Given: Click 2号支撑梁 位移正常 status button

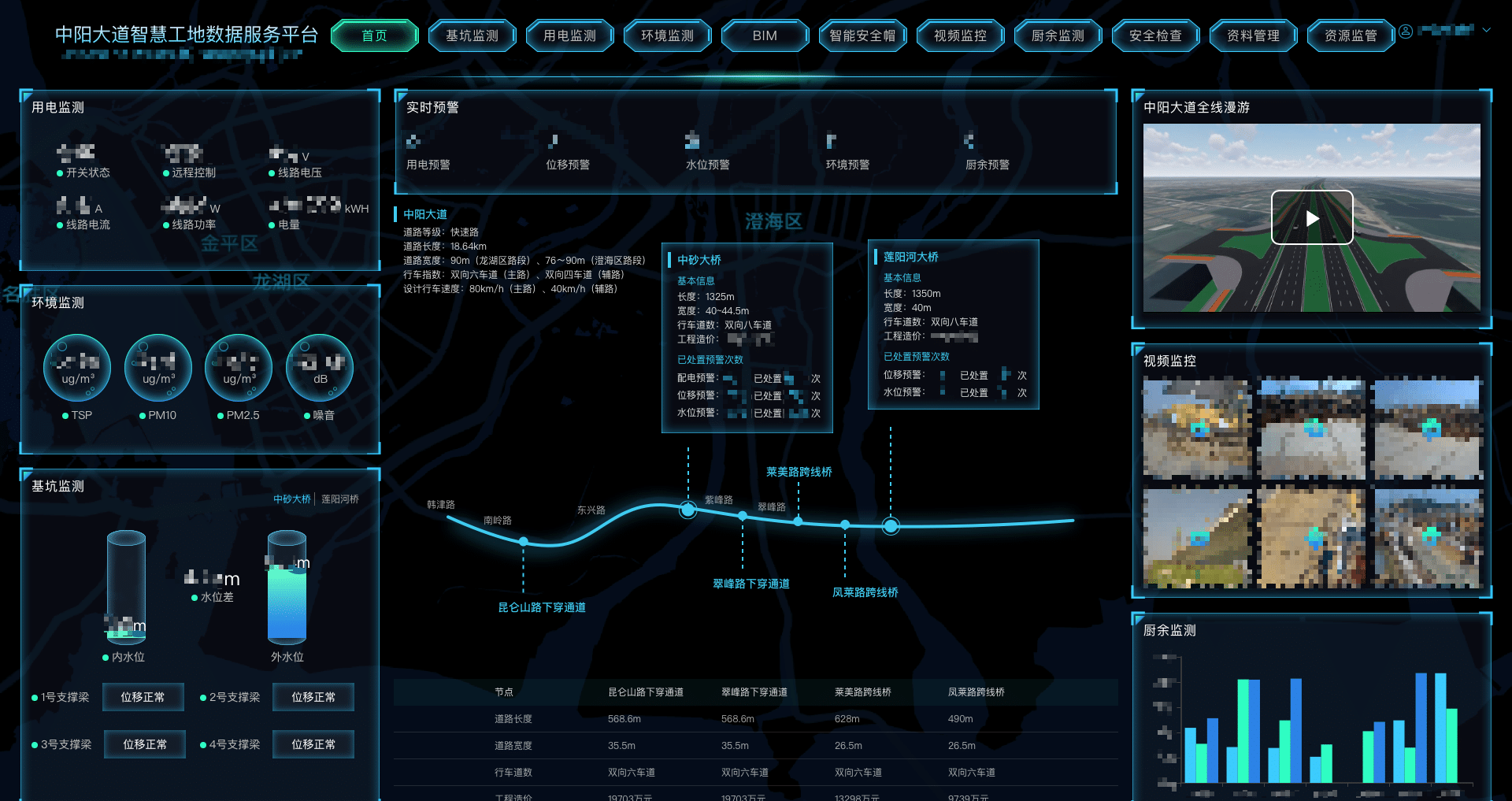Looking at the screenshot, I should point(313,697).
